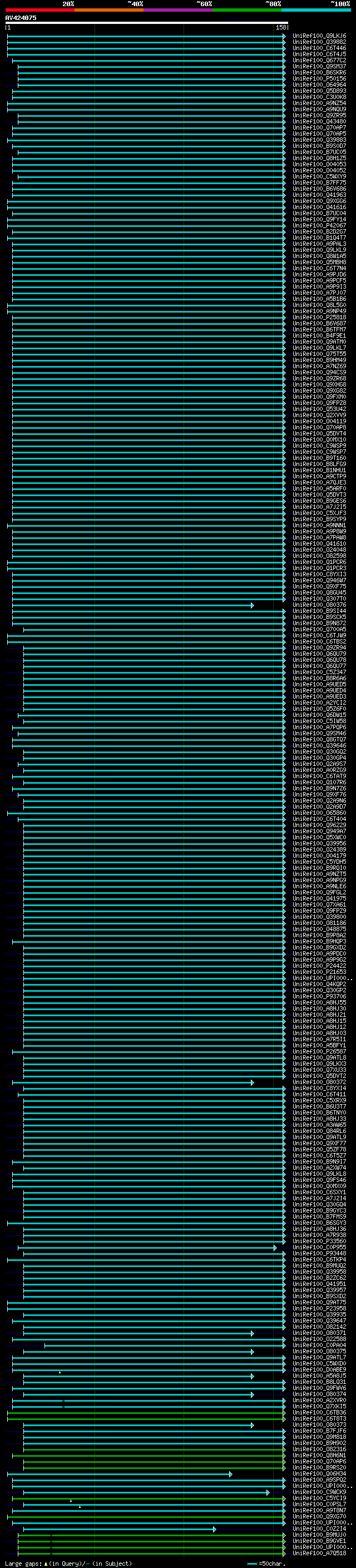Screen dimensions: 356x1568
Task: Click the green ~80% identity legend segment
Action: click(246, 10)
